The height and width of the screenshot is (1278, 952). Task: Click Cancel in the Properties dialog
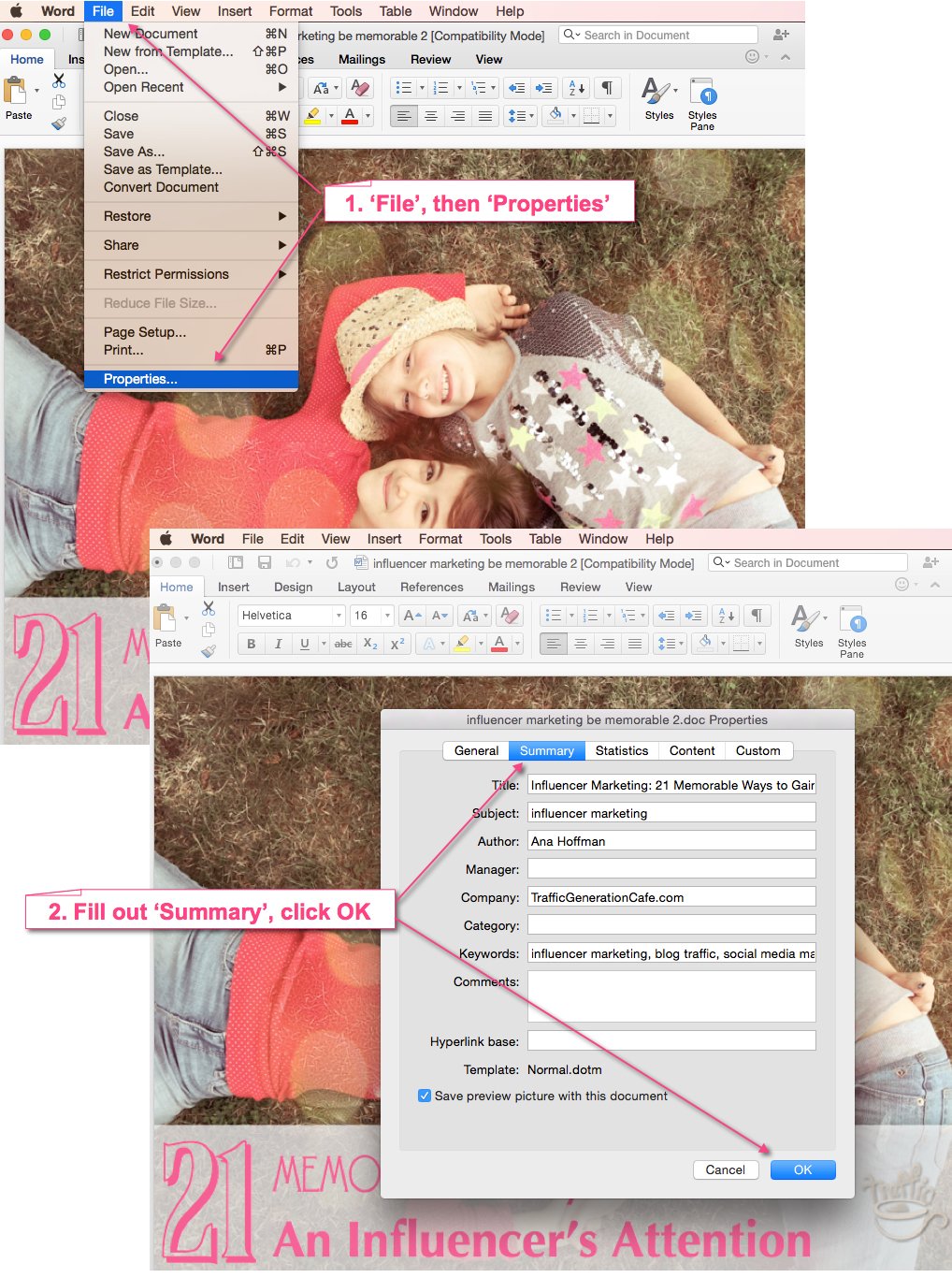725,1169
